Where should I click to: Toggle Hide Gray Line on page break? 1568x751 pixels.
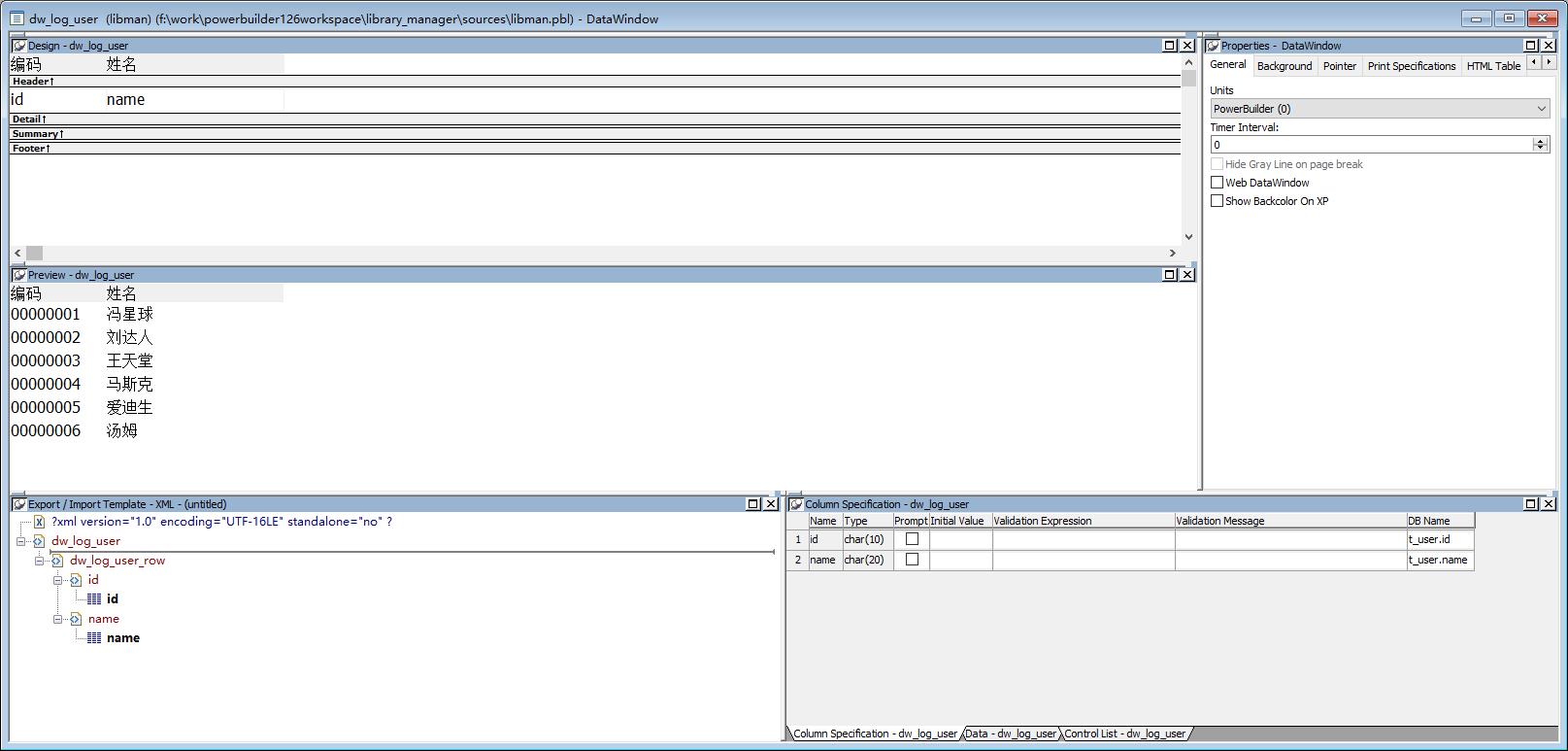1217,164
